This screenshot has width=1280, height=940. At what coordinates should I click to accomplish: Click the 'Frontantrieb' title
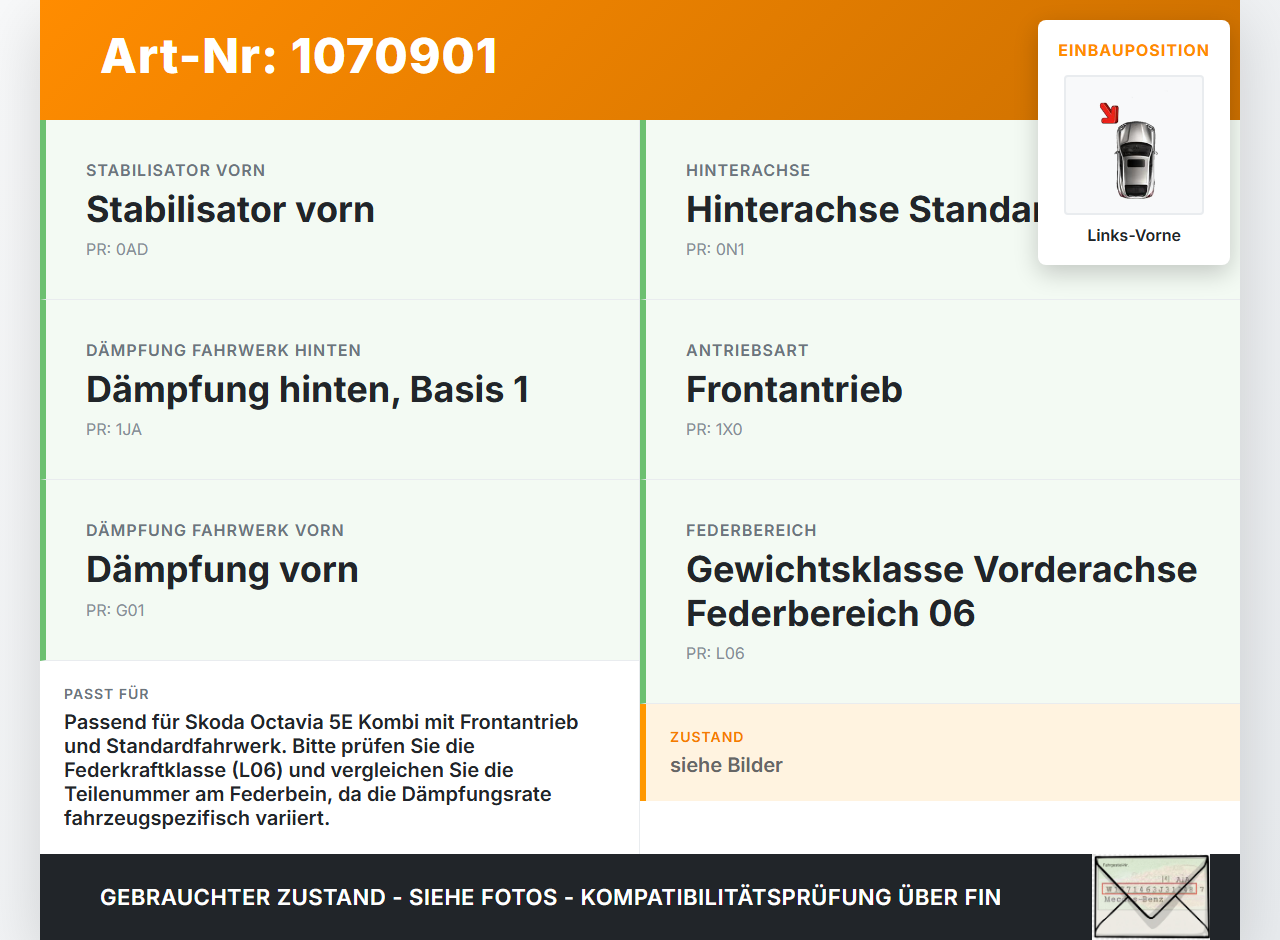tap(794, 389)
